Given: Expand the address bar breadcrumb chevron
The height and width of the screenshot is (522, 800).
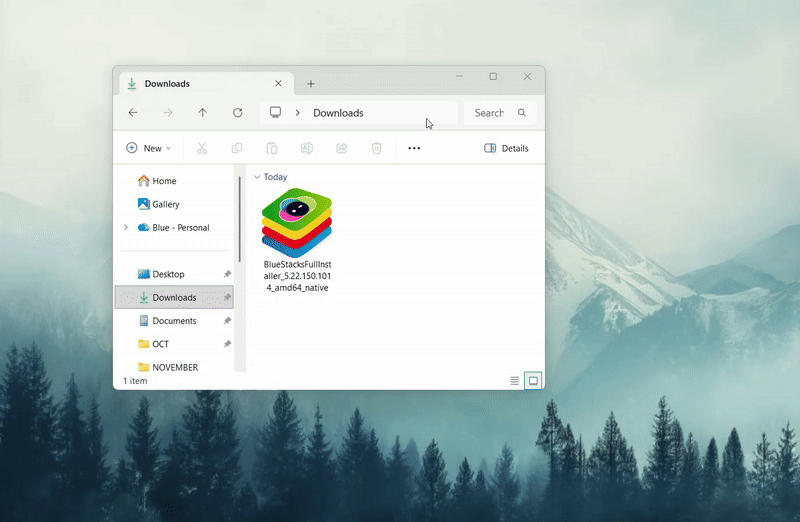Looking at the screenshot, I should point(297,113).
